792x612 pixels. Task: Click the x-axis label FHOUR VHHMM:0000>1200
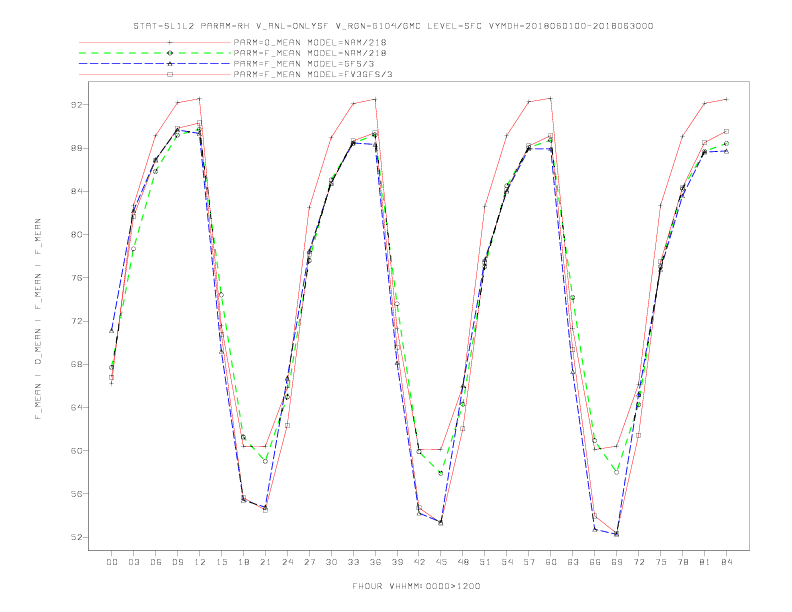[x=416, y=586]
